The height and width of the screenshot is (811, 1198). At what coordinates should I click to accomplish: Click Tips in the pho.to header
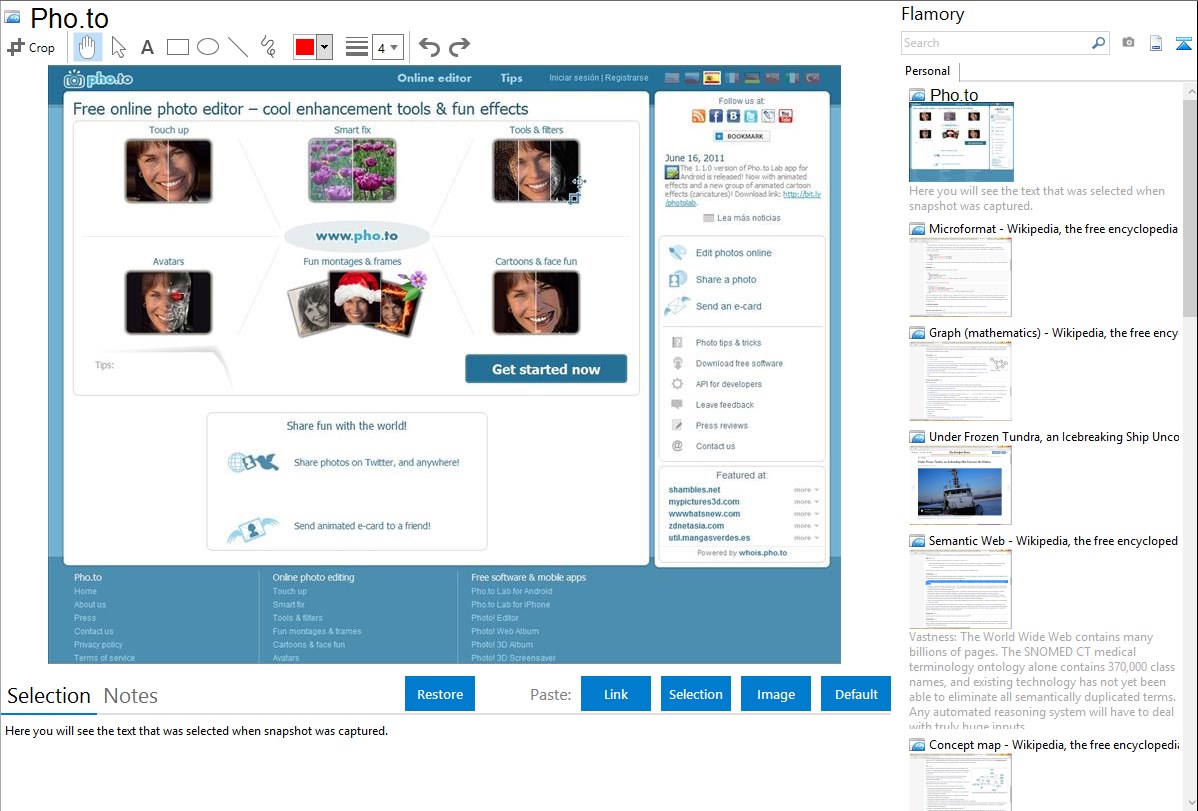pos(511,78)
